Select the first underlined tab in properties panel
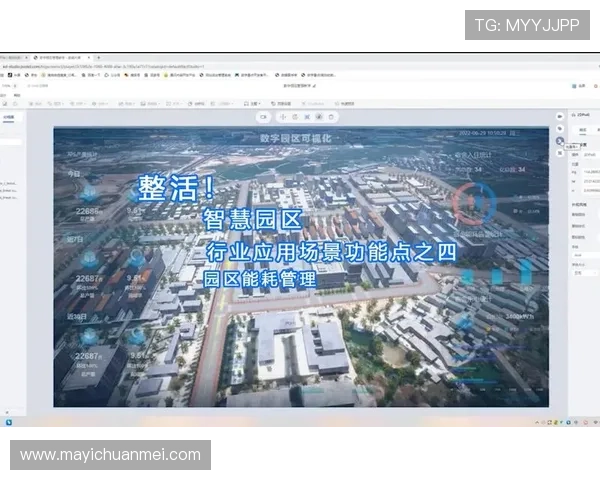 582,131
